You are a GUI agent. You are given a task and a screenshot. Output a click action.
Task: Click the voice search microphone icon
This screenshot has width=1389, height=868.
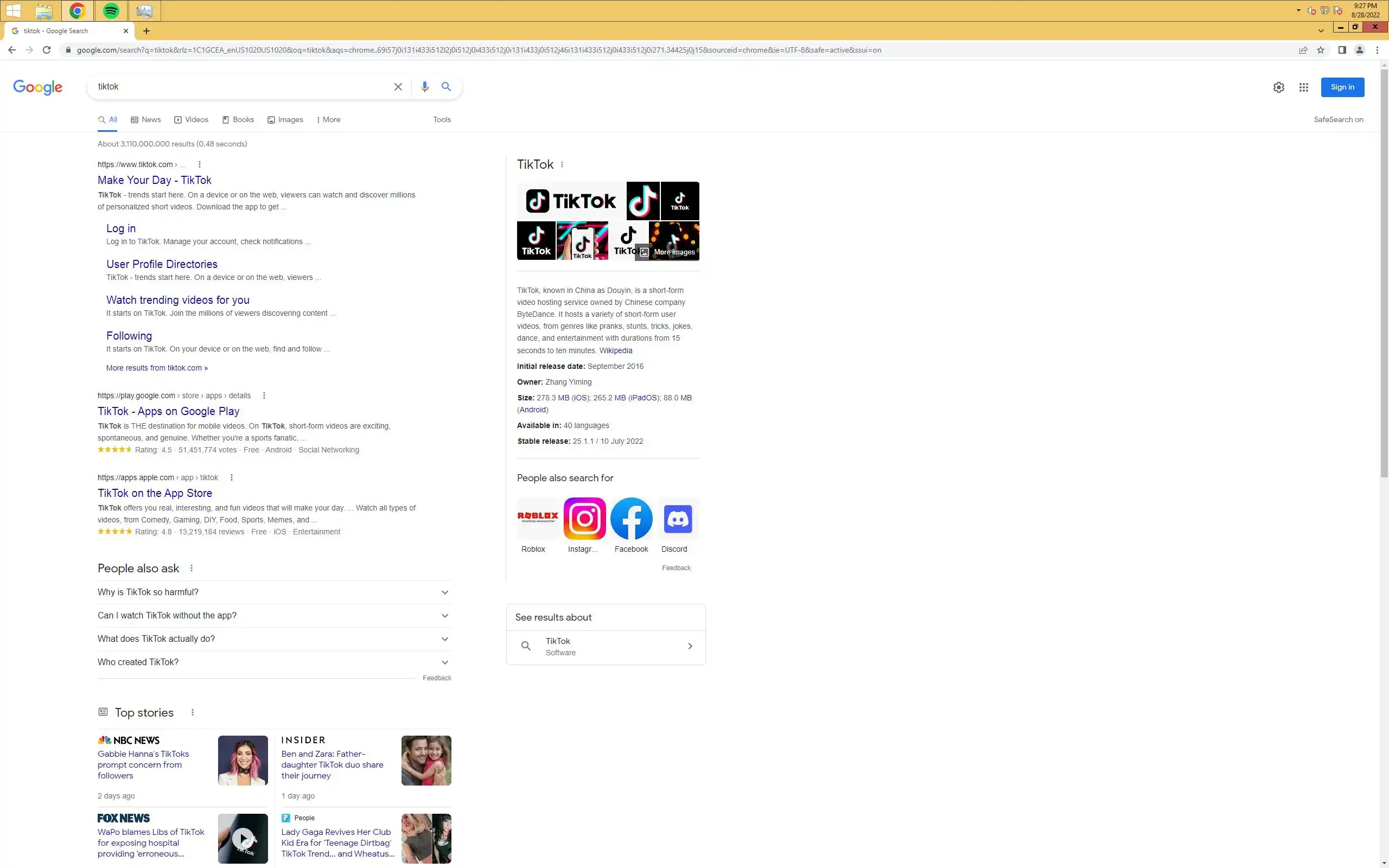(424, 87)
